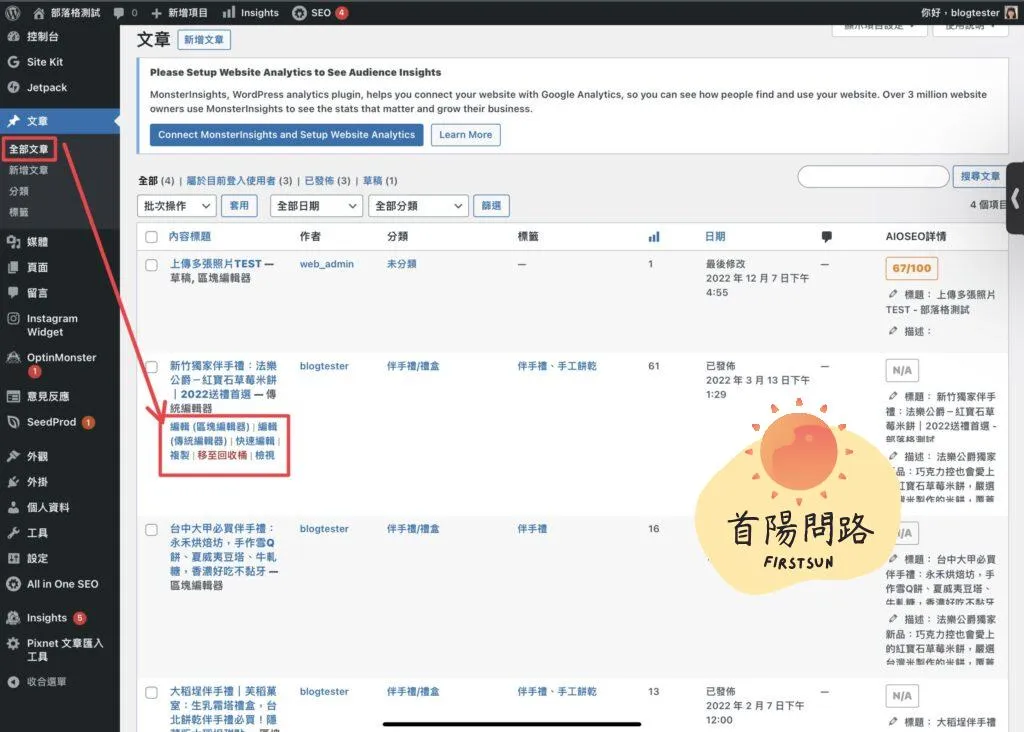This screenshot has width=1024, height=732.
Task: Open the comments bubble icon in admin bar
Action: 120,13
